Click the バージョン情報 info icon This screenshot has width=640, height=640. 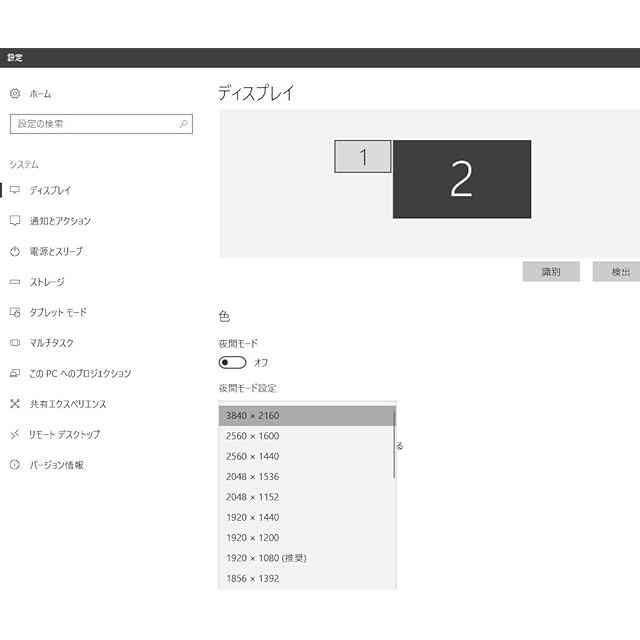pyautogui.click(x=15, y=464)
